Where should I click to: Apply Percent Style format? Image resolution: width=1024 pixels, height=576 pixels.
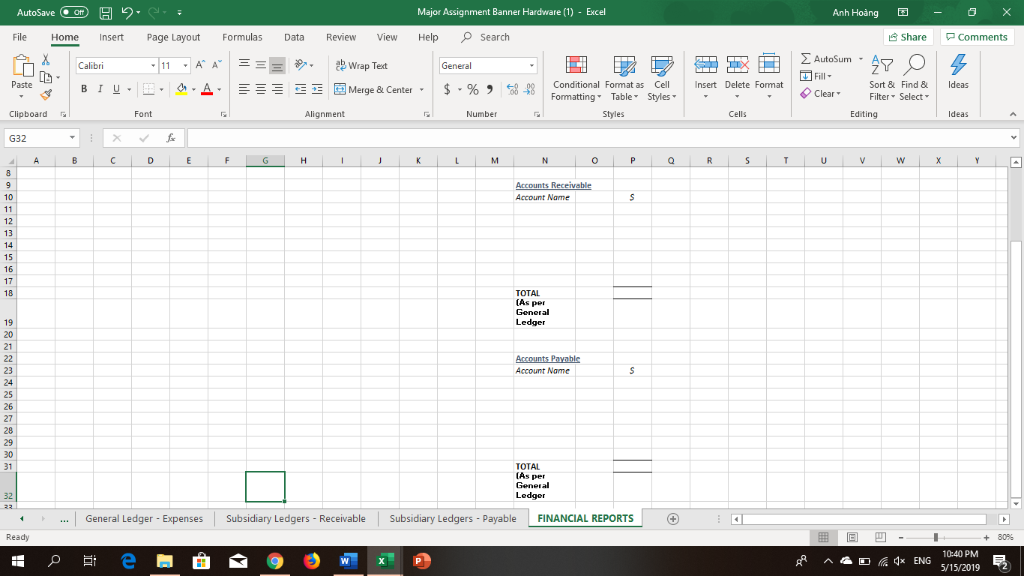tap(473, 89)
